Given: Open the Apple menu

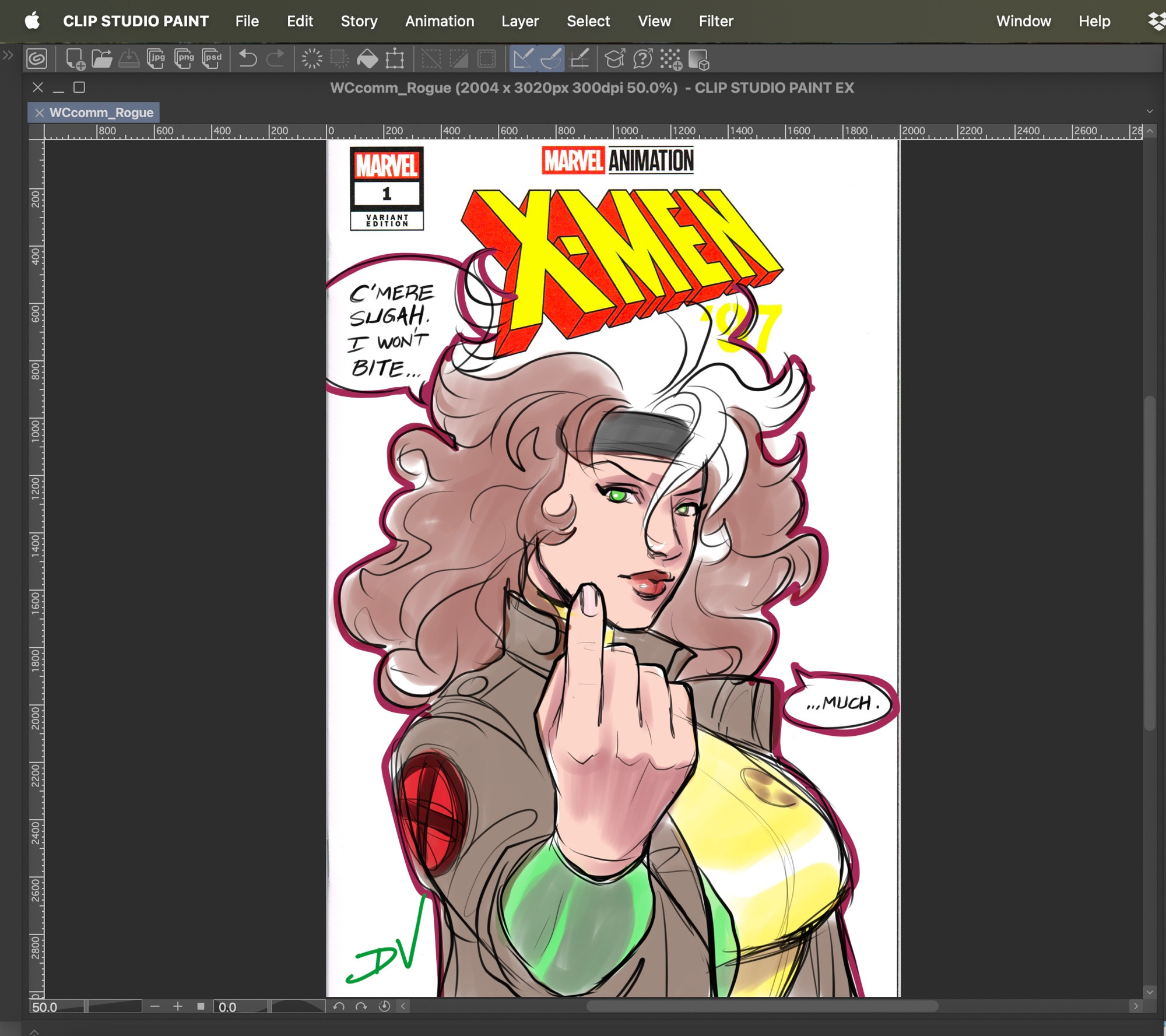Looking at the screenshot, I should tap(33, 21).
